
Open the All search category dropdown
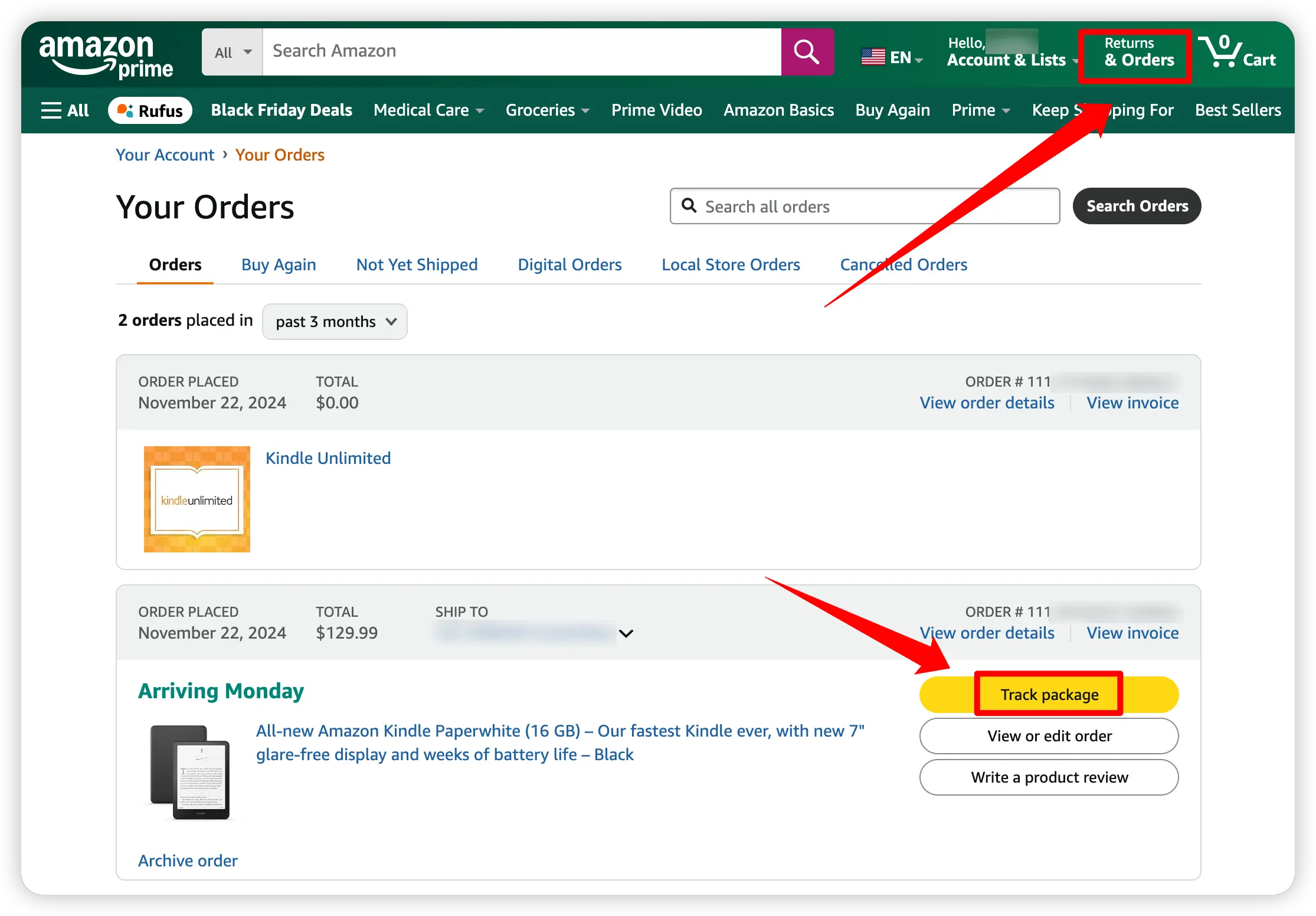(233, 52)
